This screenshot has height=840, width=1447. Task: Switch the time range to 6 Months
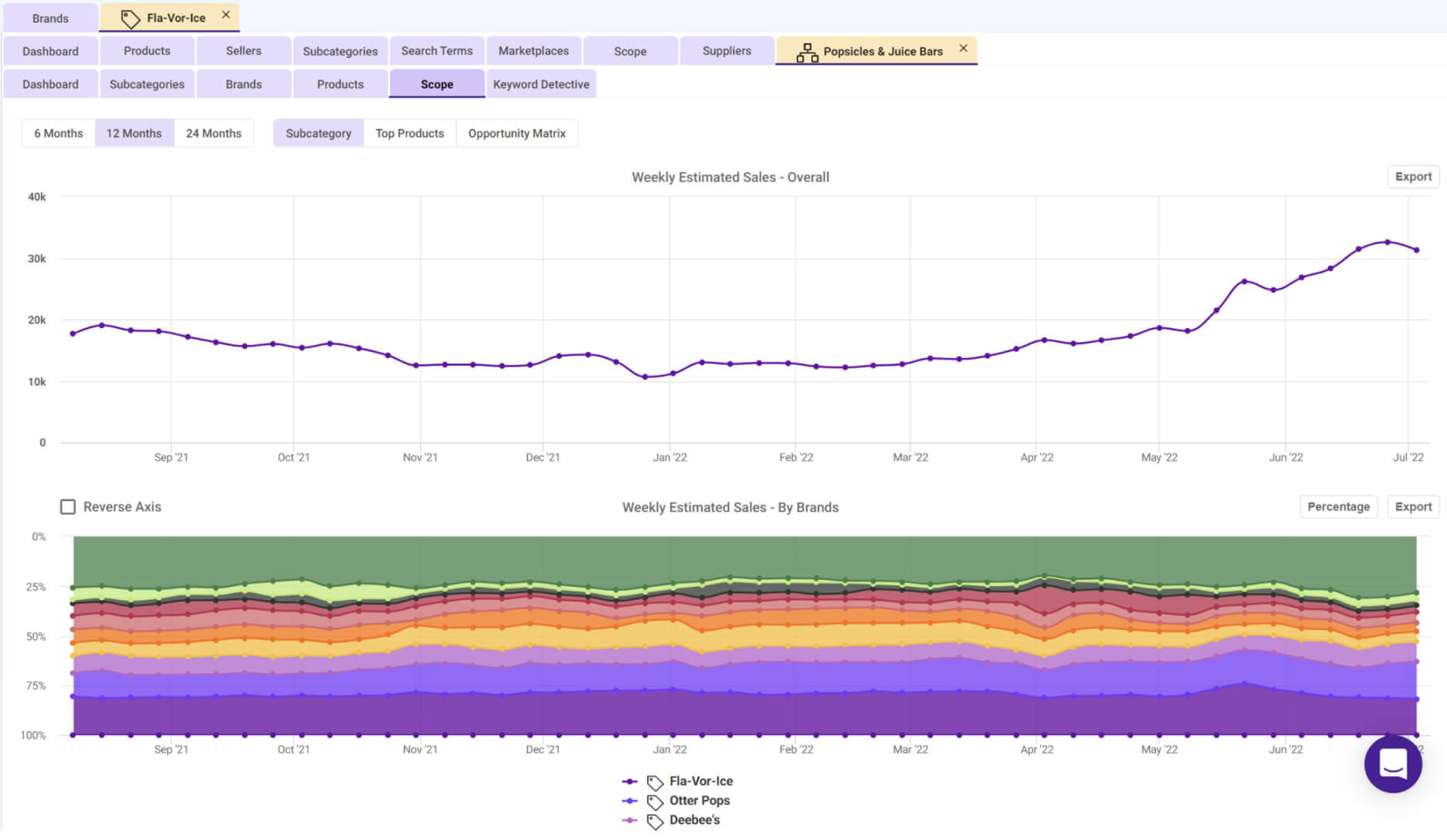point(58,134)
